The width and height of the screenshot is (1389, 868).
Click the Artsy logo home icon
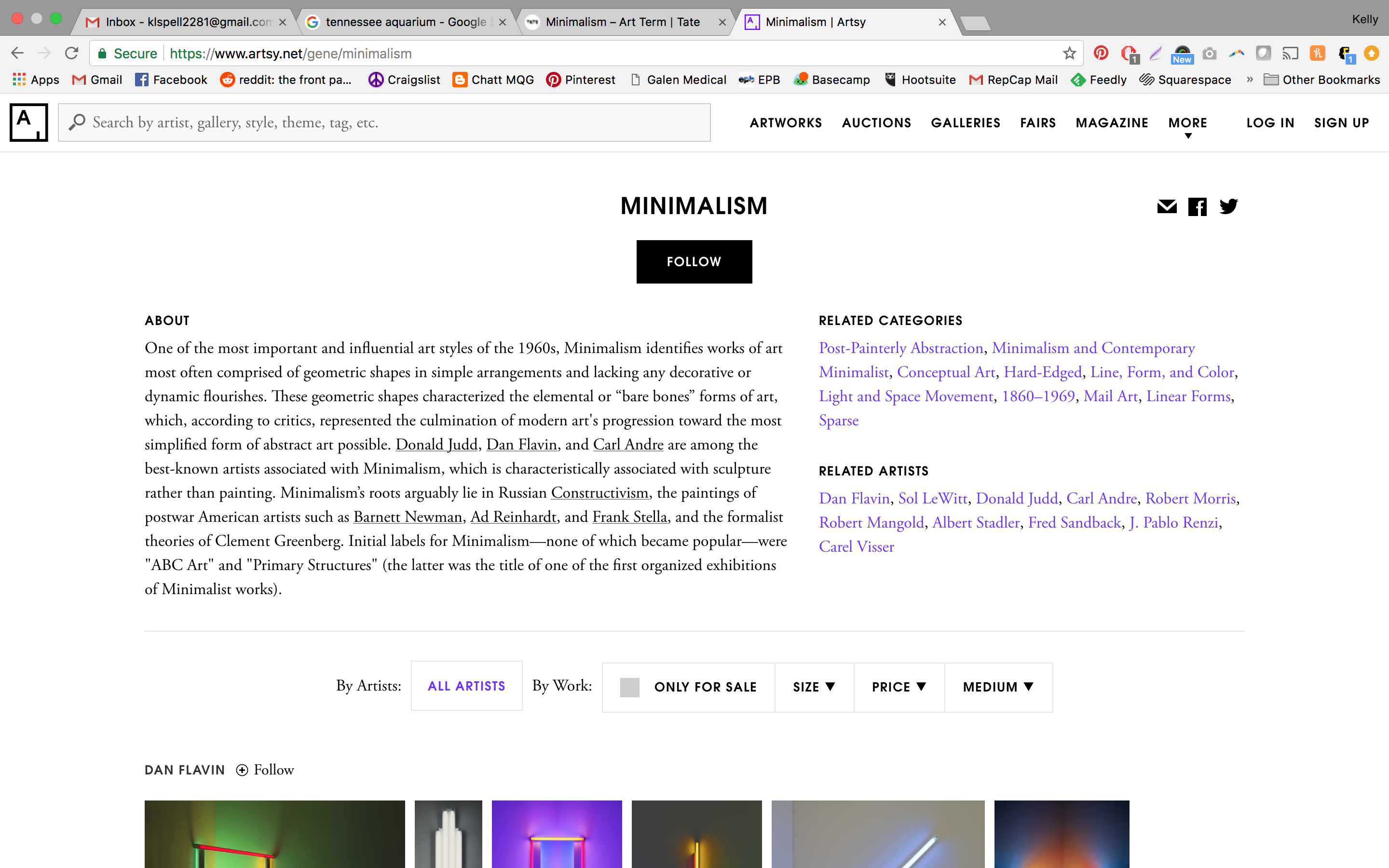29,122
